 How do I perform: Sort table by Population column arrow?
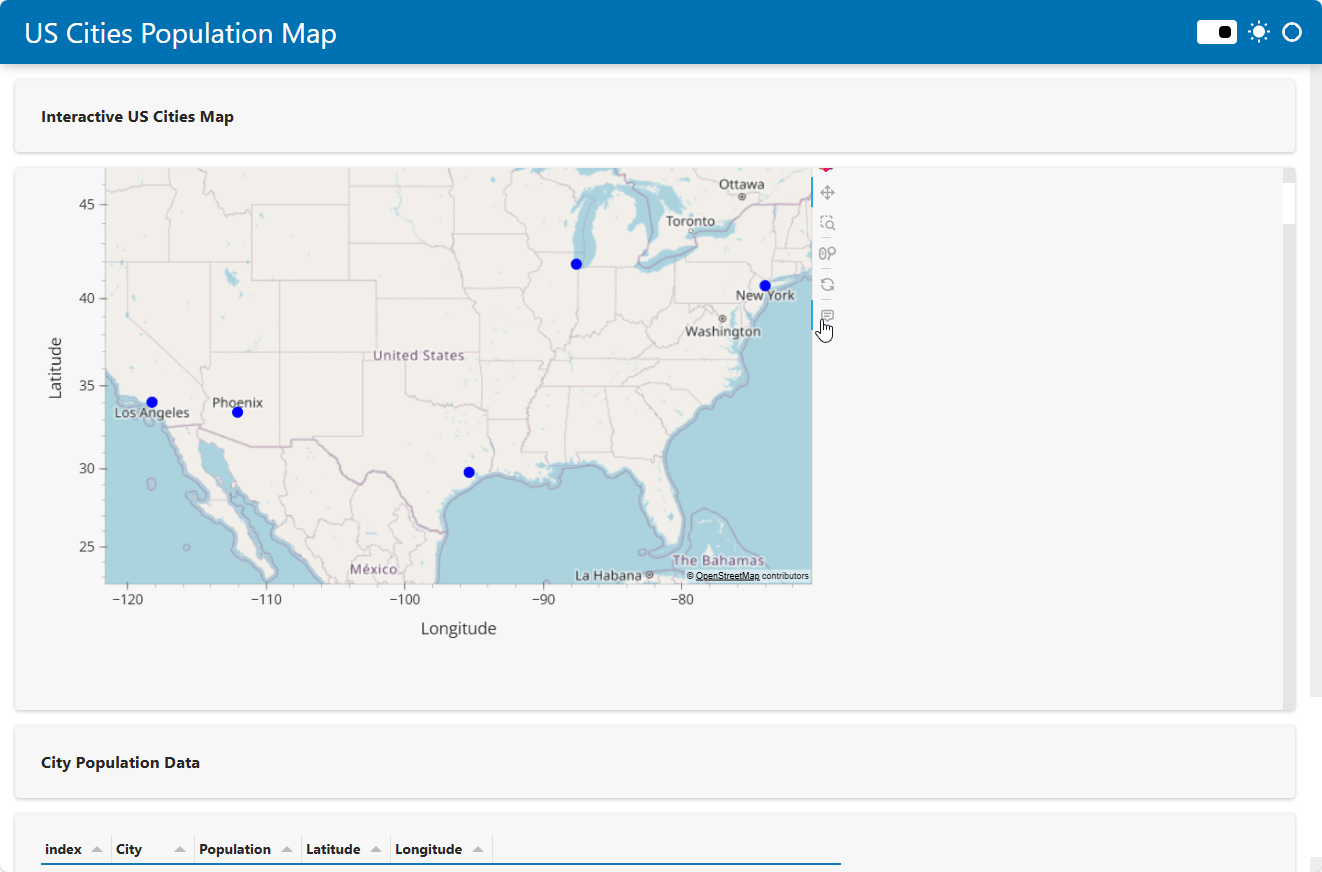tap(287, 849)
